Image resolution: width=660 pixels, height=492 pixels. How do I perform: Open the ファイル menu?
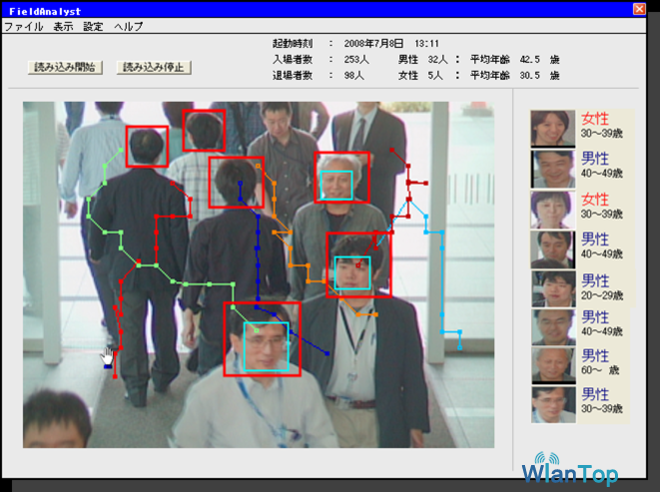click(x=24, y=27)
